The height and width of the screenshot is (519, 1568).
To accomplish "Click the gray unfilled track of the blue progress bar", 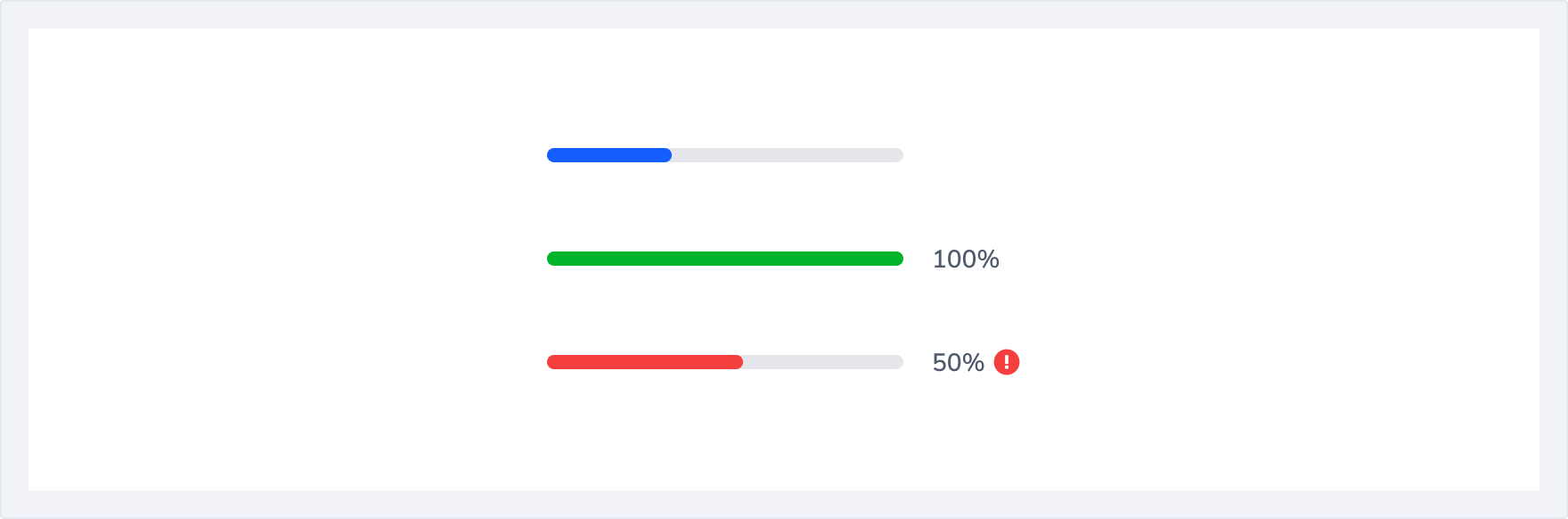I will [788, 155].
